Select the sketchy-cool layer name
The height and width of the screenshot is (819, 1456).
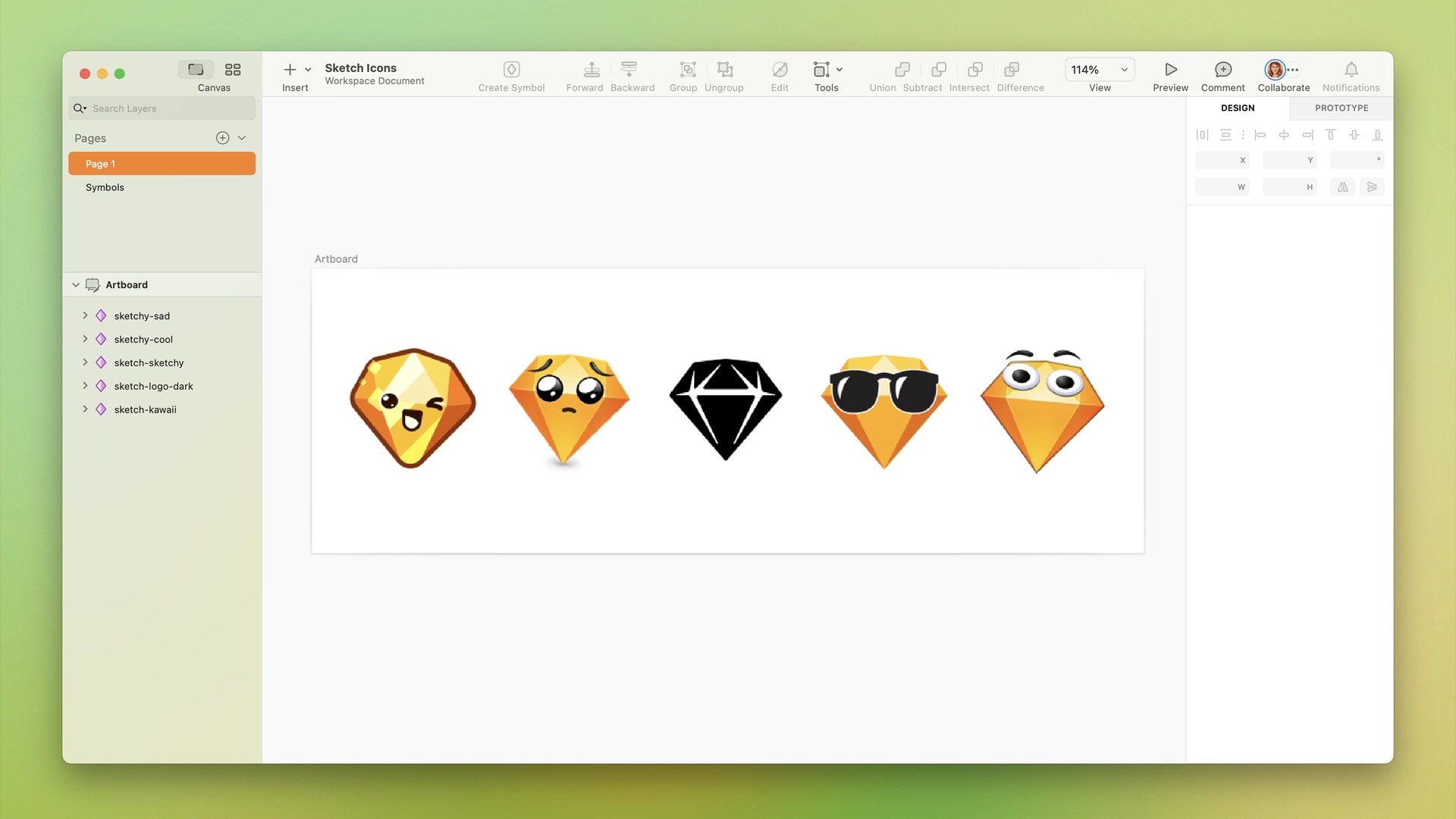click(143, 340)
